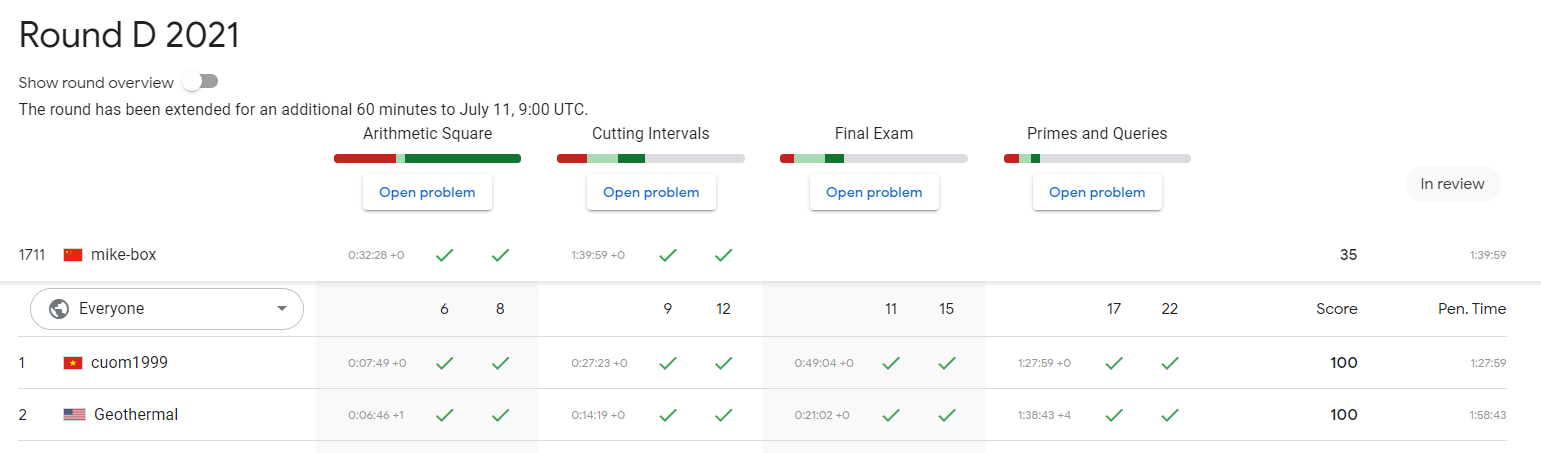This screenshot has height=453, width=1541.
Task: Open the Primes and Queries problem
Action: pos(1097,192)
